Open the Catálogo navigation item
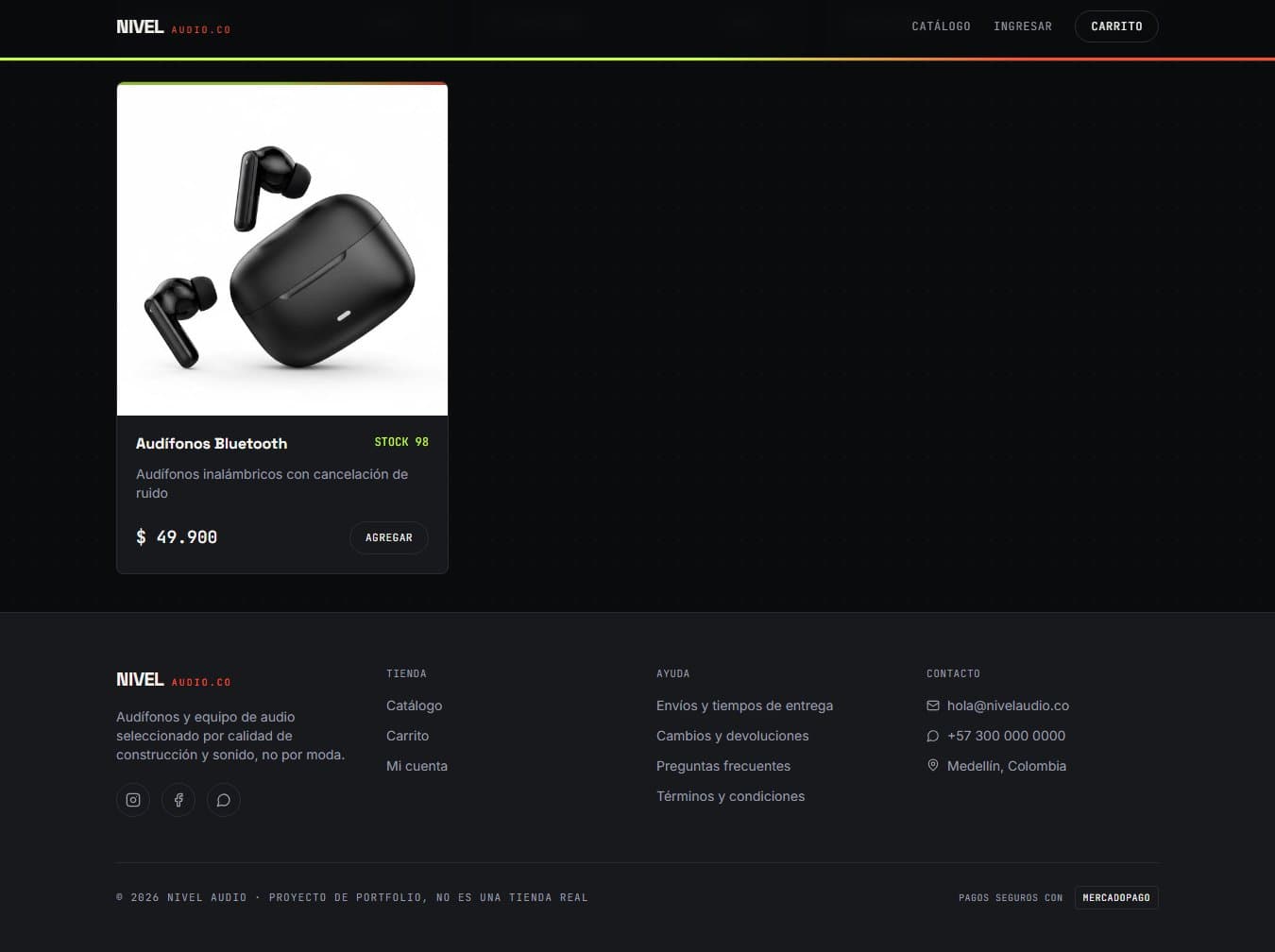This screenshot has height=952, width=1275. coord(941,26)
